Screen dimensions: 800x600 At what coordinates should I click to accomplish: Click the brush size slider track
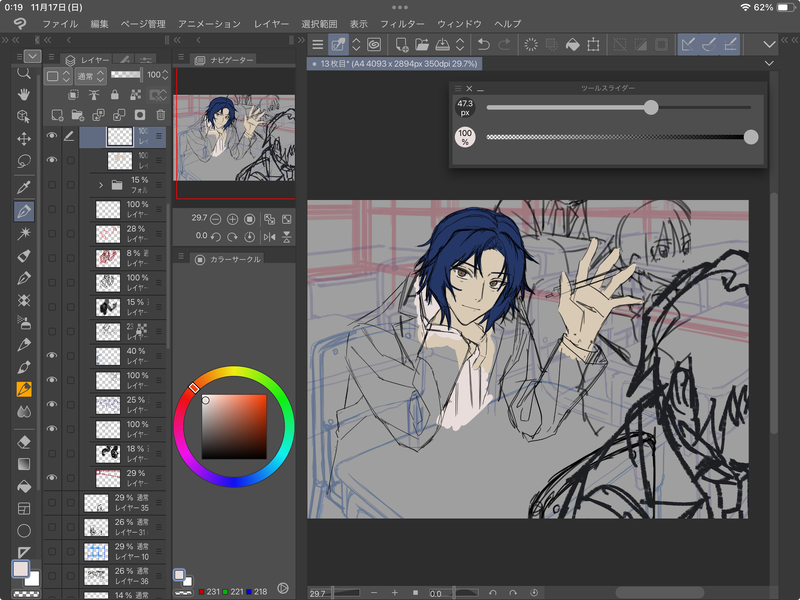click(618, 108)
